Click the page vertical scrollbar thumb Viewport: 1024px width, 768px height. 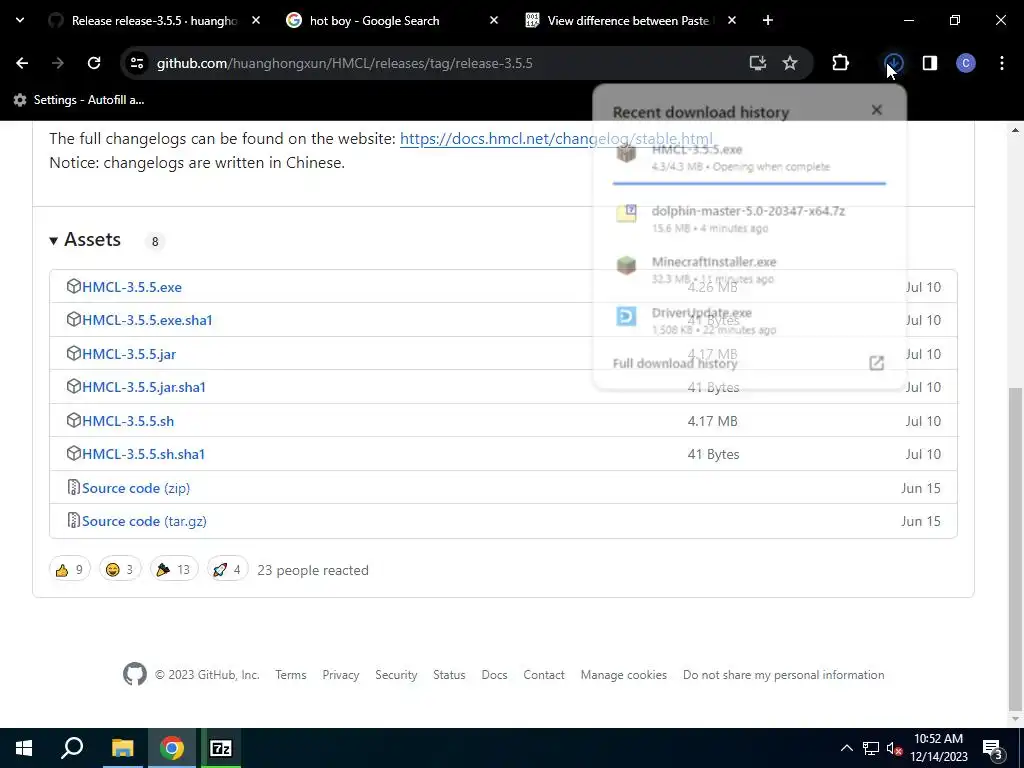[1014, 549]
